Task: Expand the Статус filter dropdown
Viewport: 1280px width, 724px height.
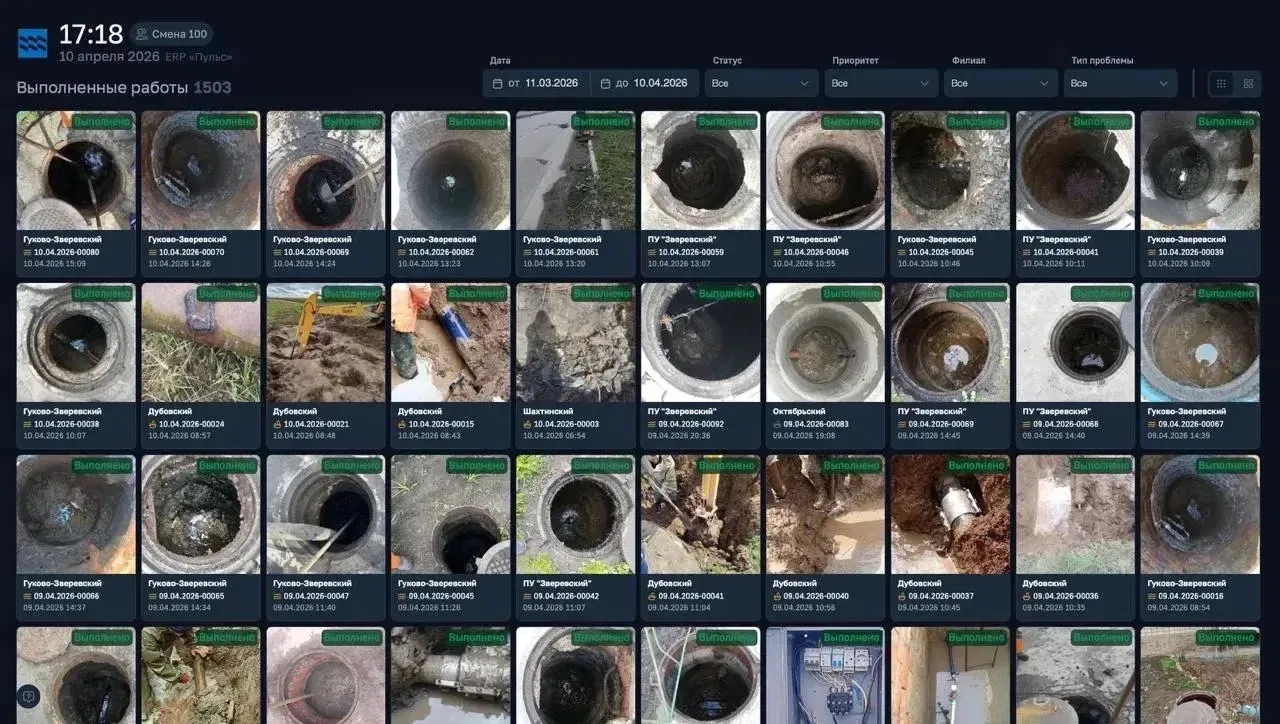Action: click(761, 83)
